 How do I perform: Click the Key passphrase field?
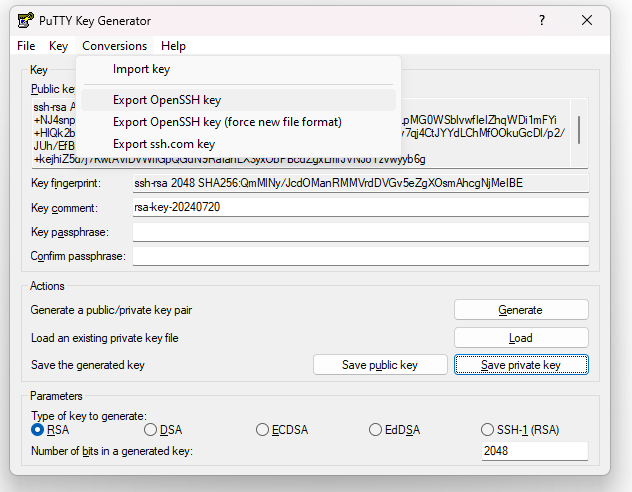[361, 232]
